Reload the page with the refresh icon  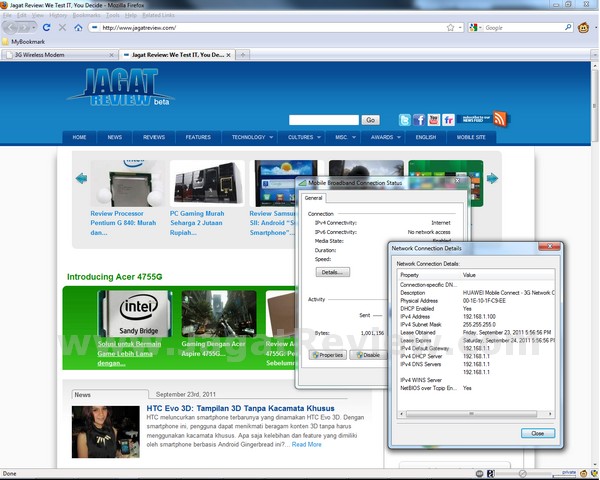coord(47,28)
